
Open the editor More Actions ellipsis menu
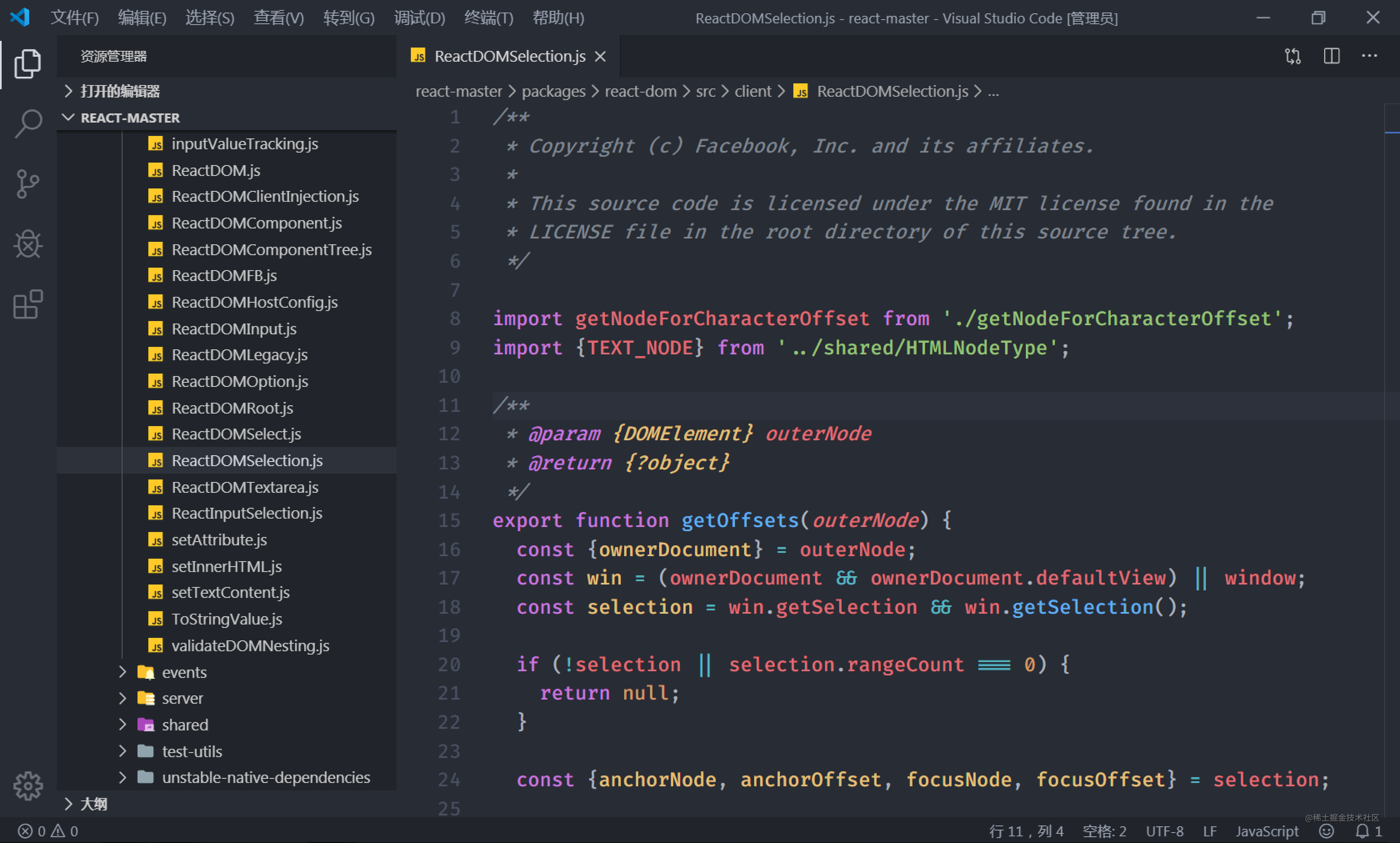(1370, 56)
